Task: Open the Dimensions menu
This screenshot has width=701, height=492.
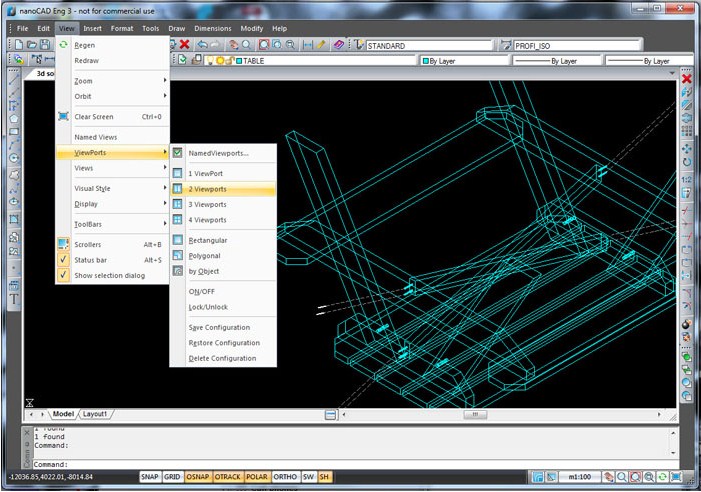Action: click(x=213, y=28)
